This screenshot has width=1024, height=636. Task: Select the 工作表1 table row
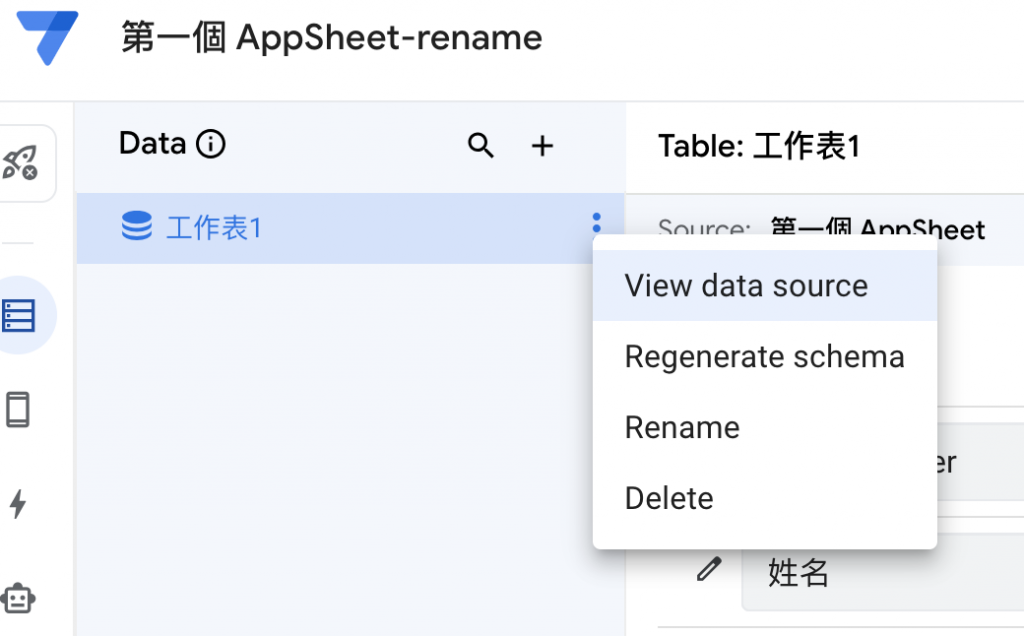click(x=350, y=228)
